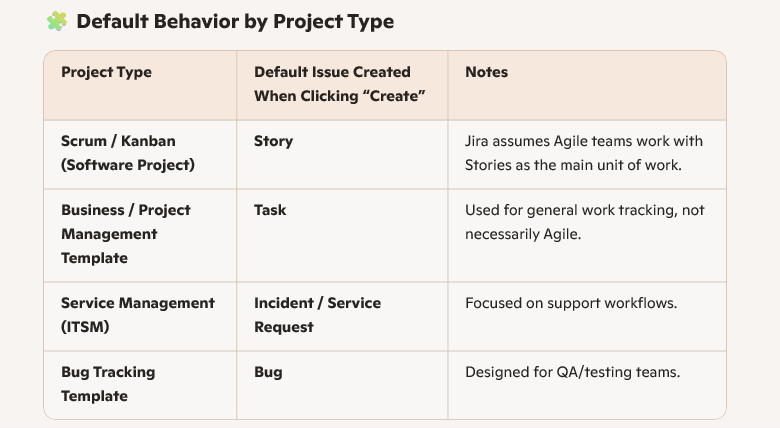Select the "Story" default issue cell

click(x=273, y=141)
